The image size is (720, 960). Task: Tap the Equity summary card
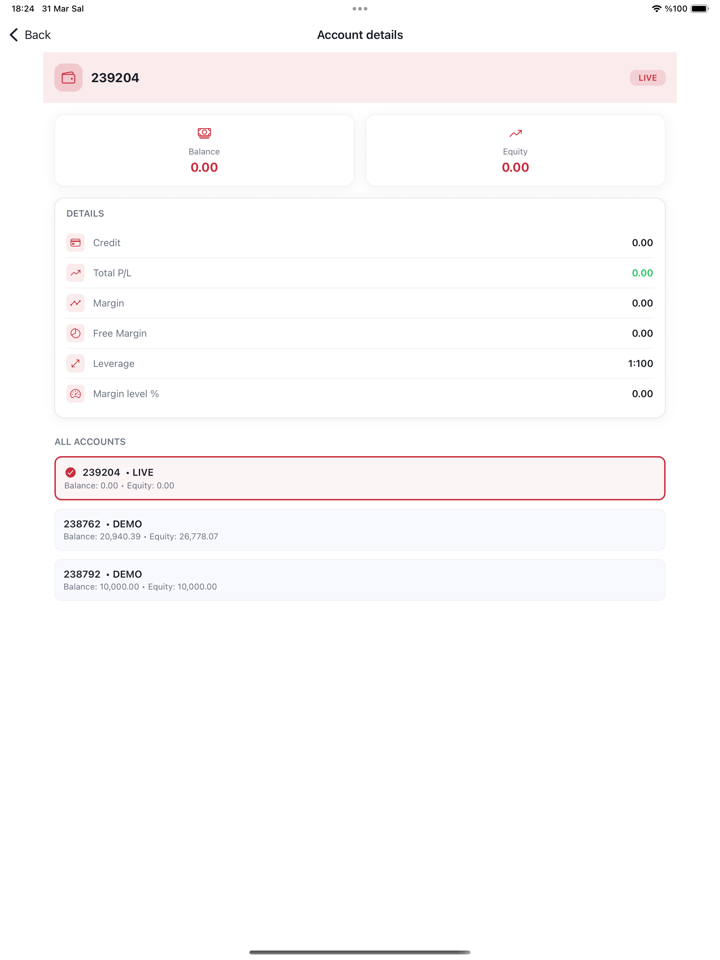[515, 151]
